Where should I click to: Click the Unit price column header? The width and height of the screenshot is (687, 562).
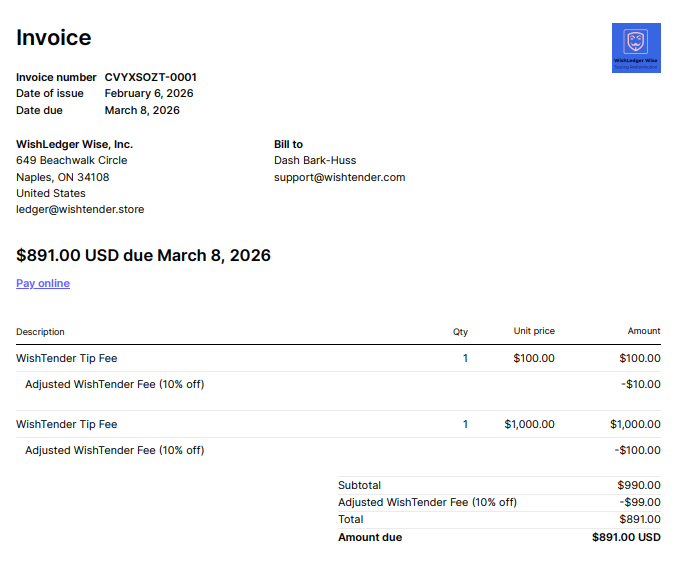(534, 331)
